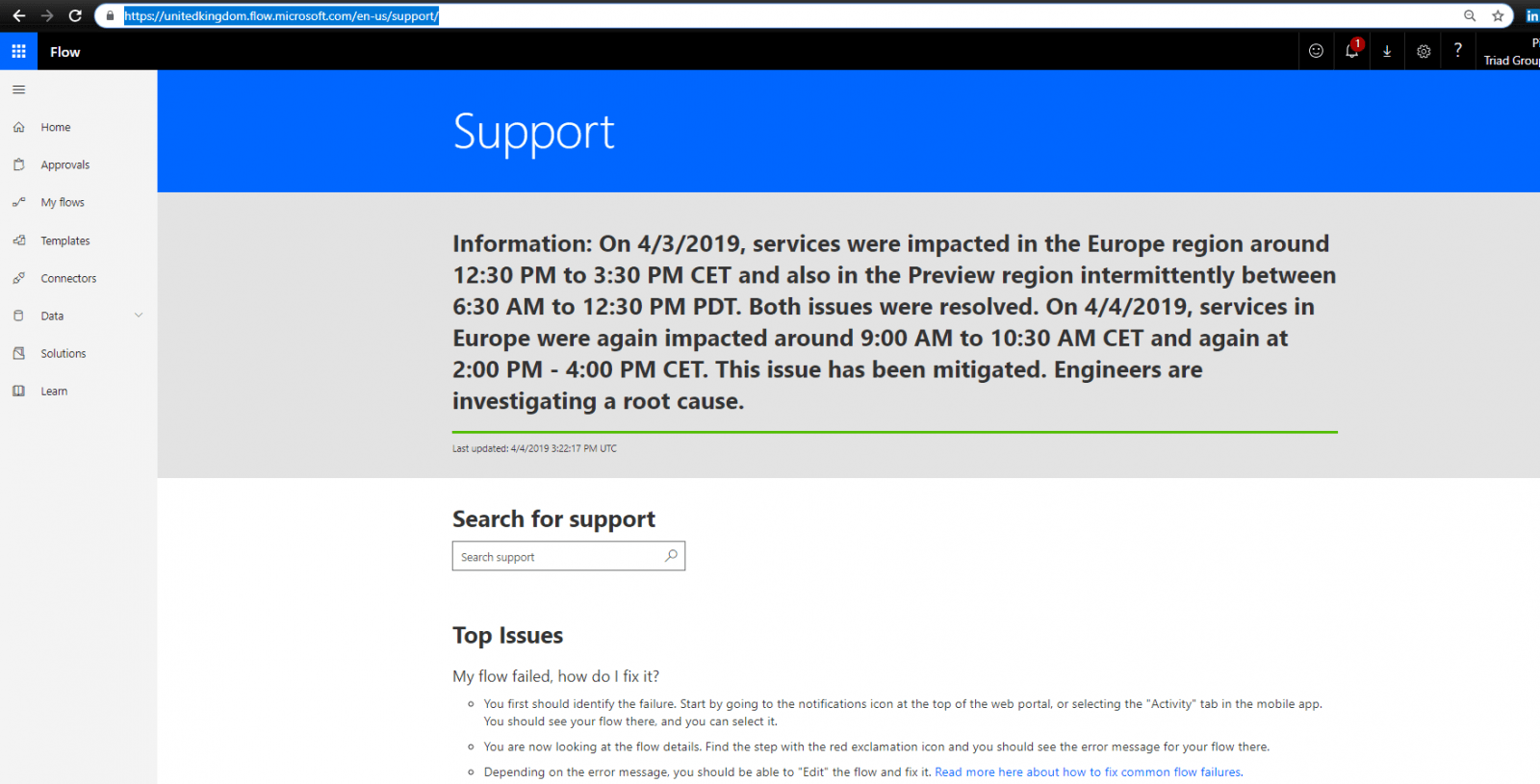Click the Templates icon in sidebar
The height and width of the screenshot is (784, 1540).
(18, 240)
